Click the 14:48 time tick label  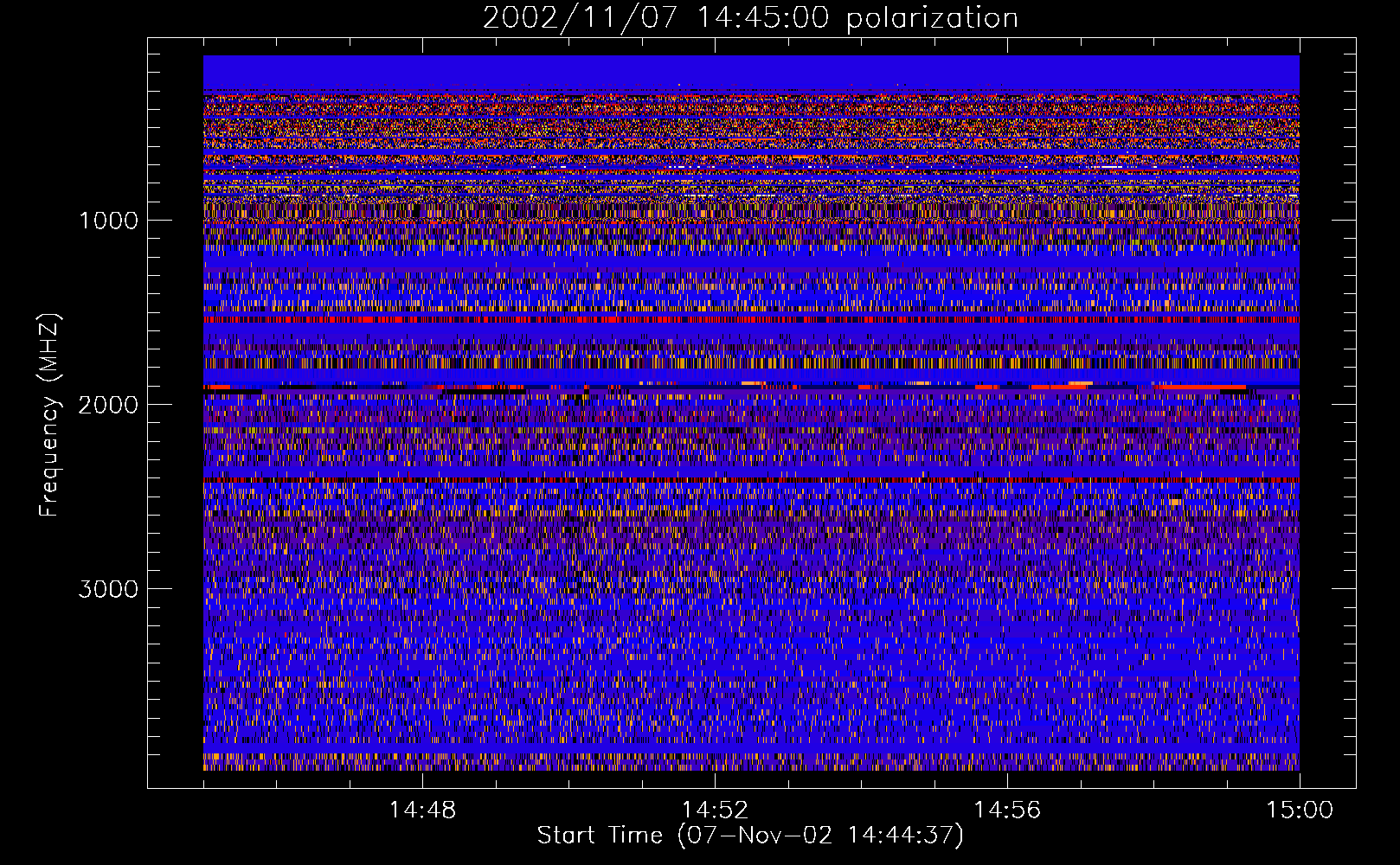[422, 811]
